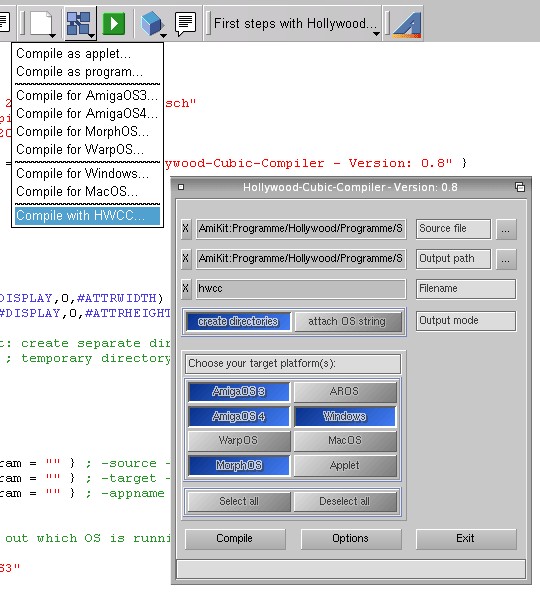Click the Hollywood 'A' logo icon
The image size is (540, 595).
pos(407,25)
